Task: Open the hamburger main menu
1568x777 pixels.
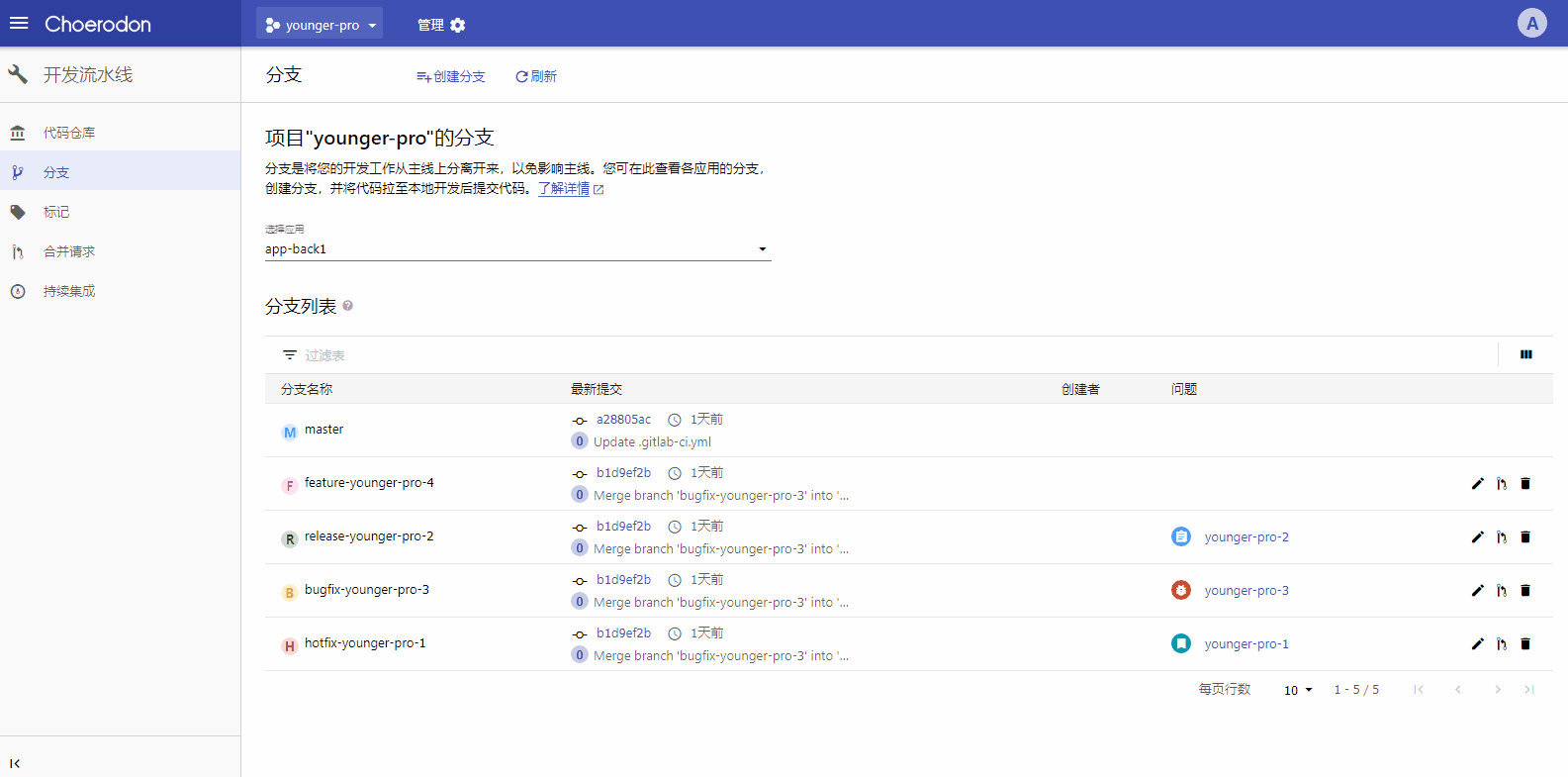Action: tap(19, 24)
